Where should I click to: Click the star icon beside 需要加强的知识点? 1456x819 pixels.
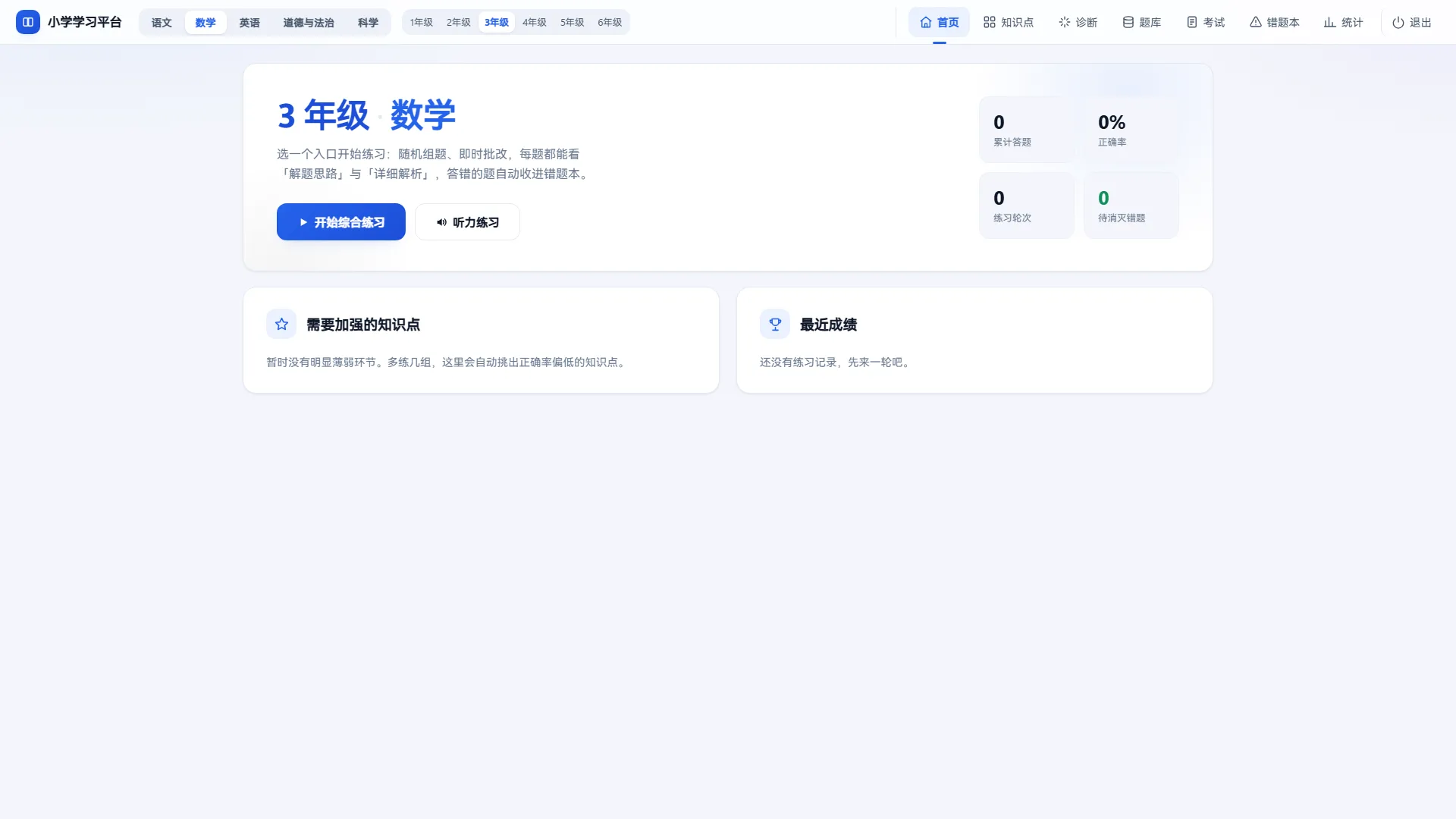tap(281, 324)
